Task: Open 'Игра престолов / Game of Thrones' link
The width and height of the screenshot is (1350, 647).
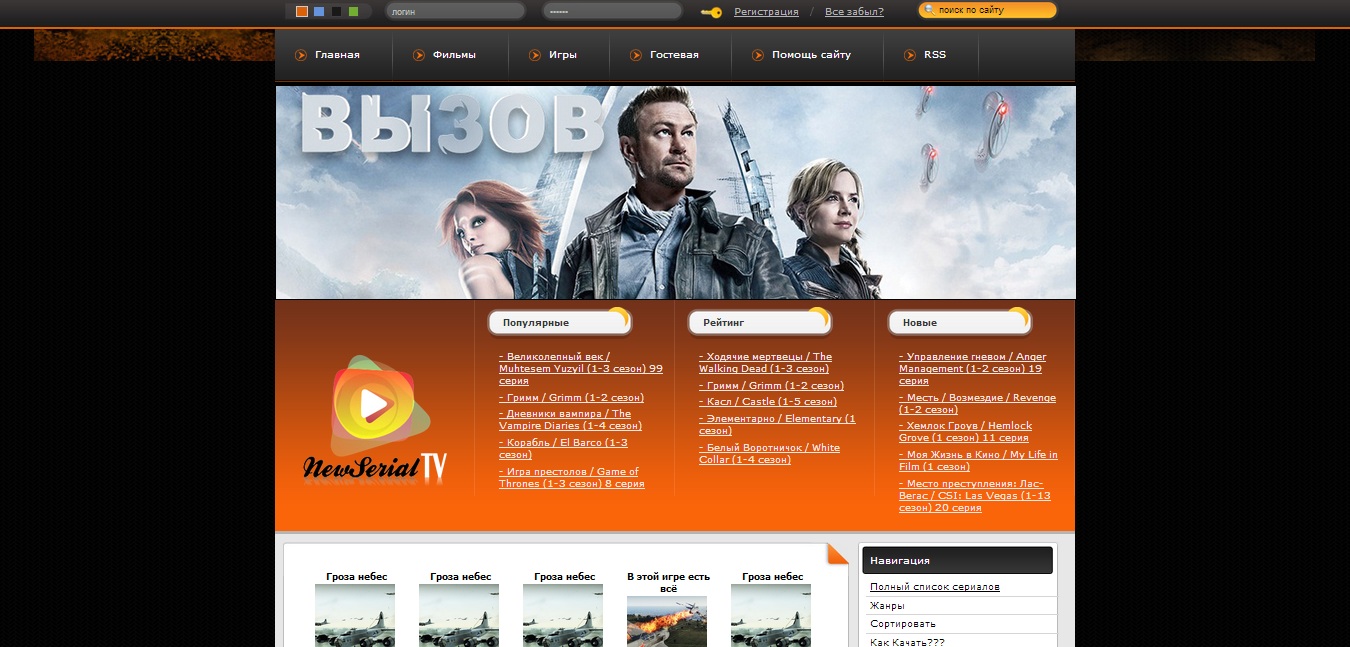Action: (572, 477)
